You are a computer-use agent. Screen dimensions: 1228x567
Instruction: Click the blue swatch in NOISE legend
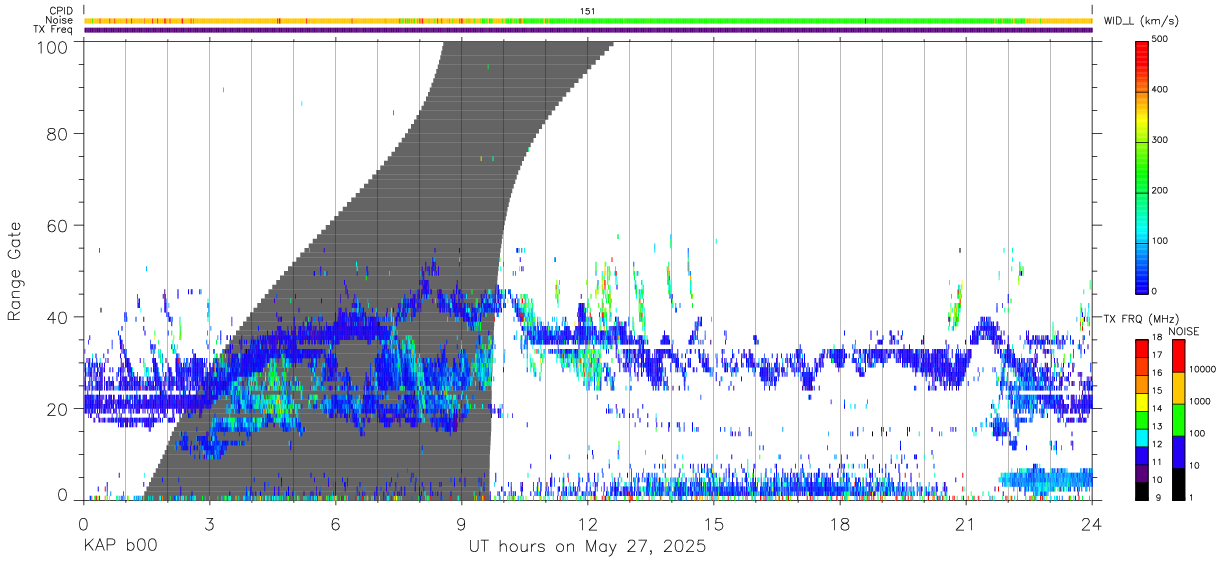coord(1178,451)
